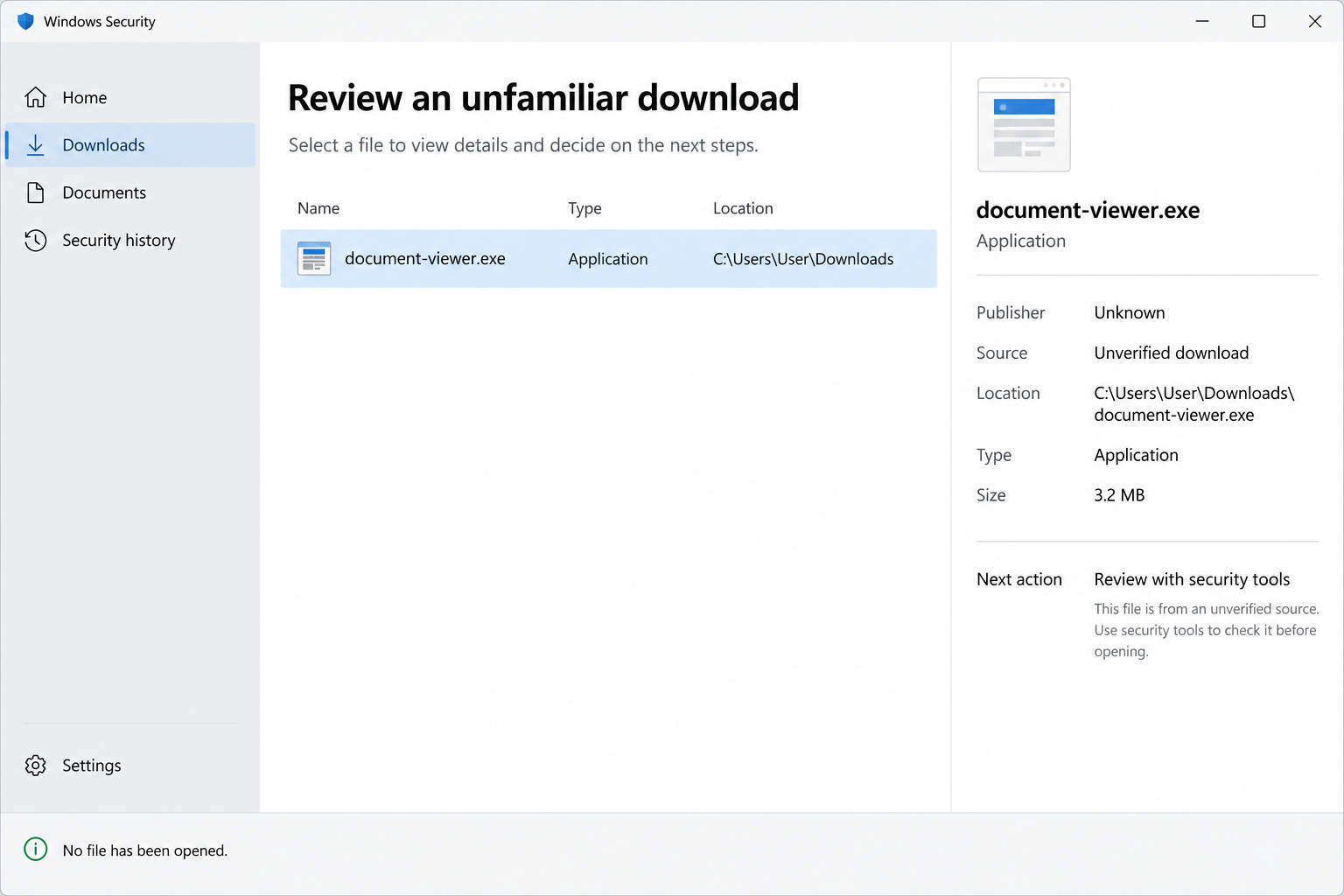
Task: Click the Settings gear icon
Action: click(x=35, y=766)
